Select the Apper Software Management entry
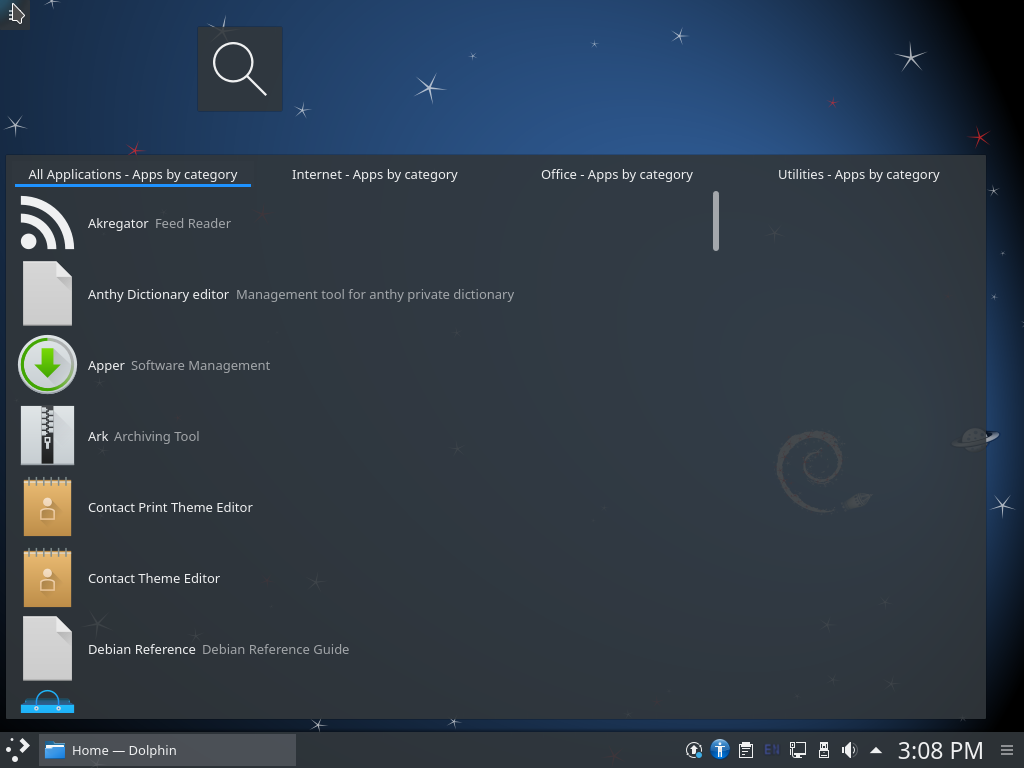 [363, 364]
